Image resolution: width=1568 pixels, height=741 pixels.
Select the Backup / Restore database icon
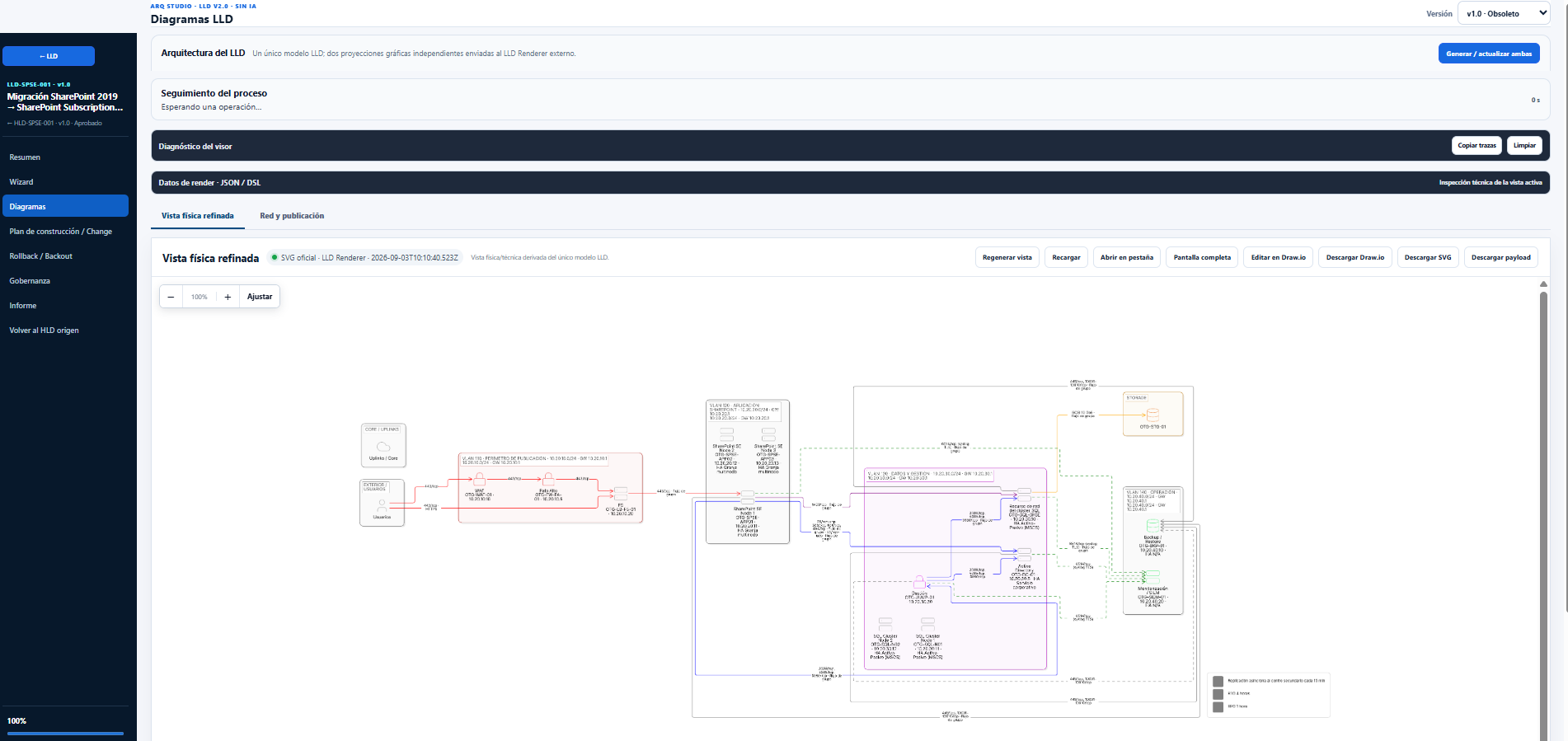[x=1153, y=526]
